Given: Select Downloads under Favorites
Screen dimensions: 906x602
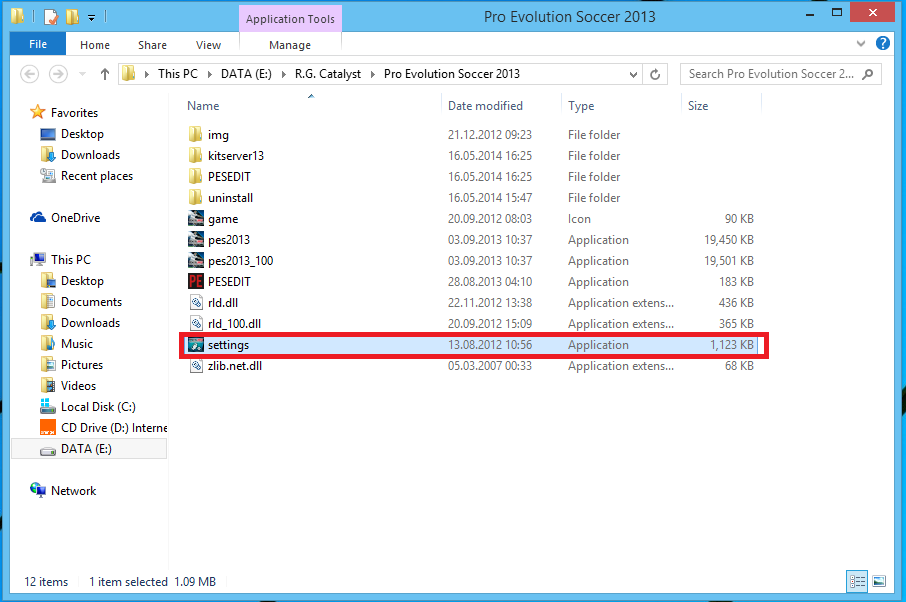Looking at the screenshot, I should [91, 155].
